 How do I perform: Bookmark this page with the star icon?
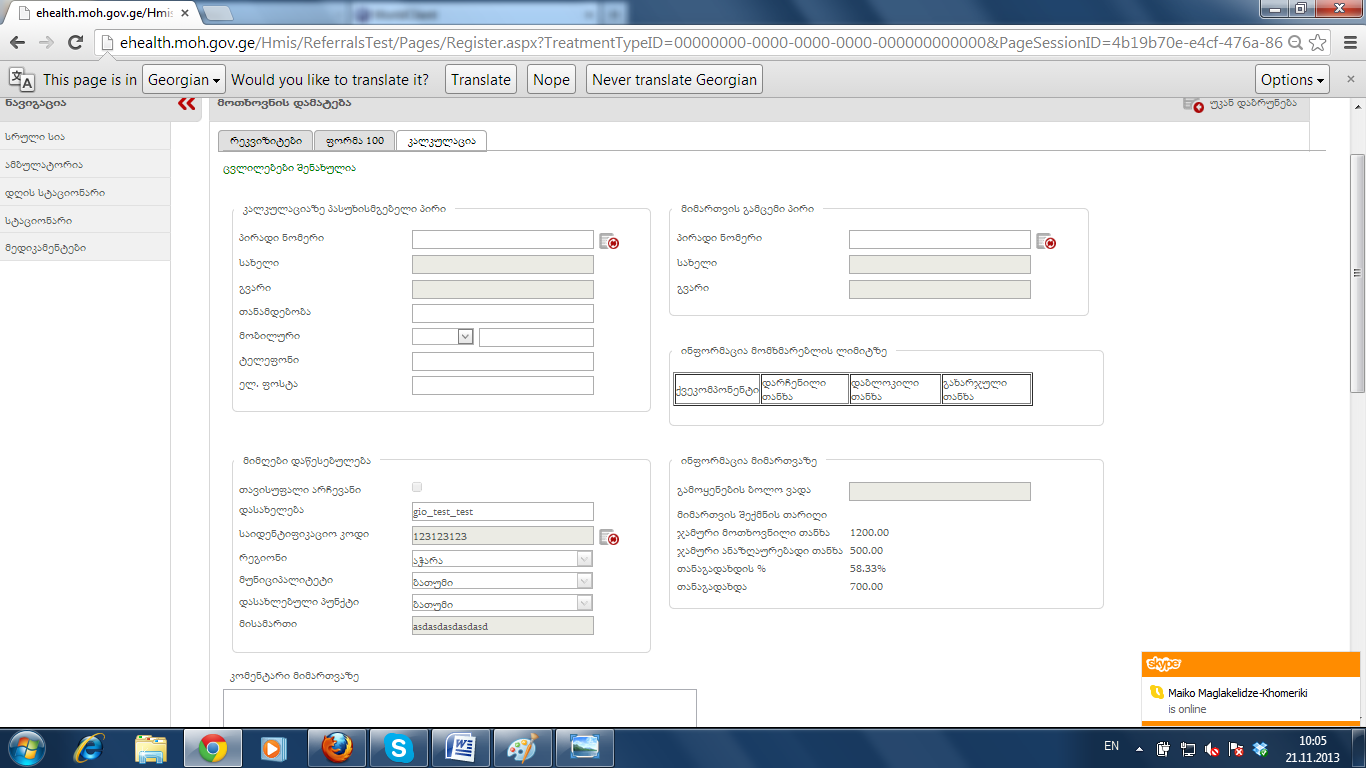(1318, 42)
